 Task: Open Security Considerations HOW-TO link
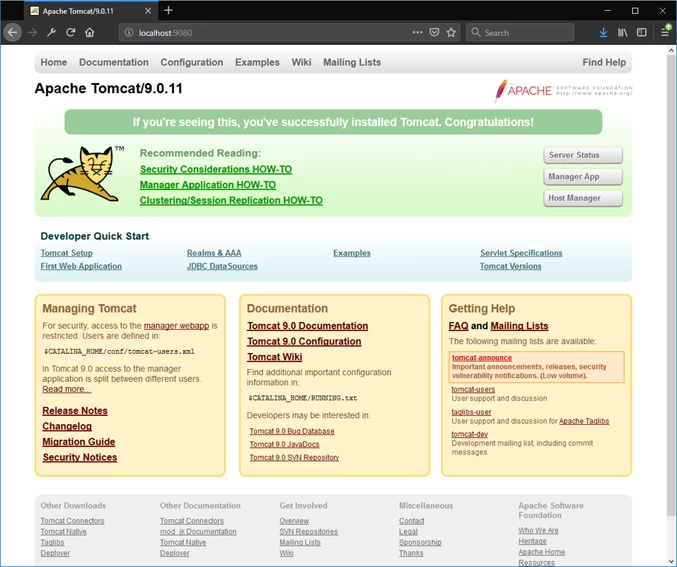point(216,169)
